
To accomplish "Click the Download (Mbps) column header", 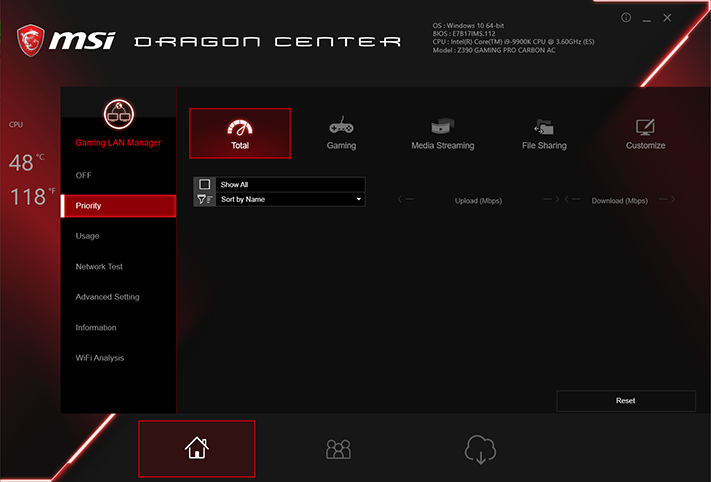I will click(x=619, y=200).
